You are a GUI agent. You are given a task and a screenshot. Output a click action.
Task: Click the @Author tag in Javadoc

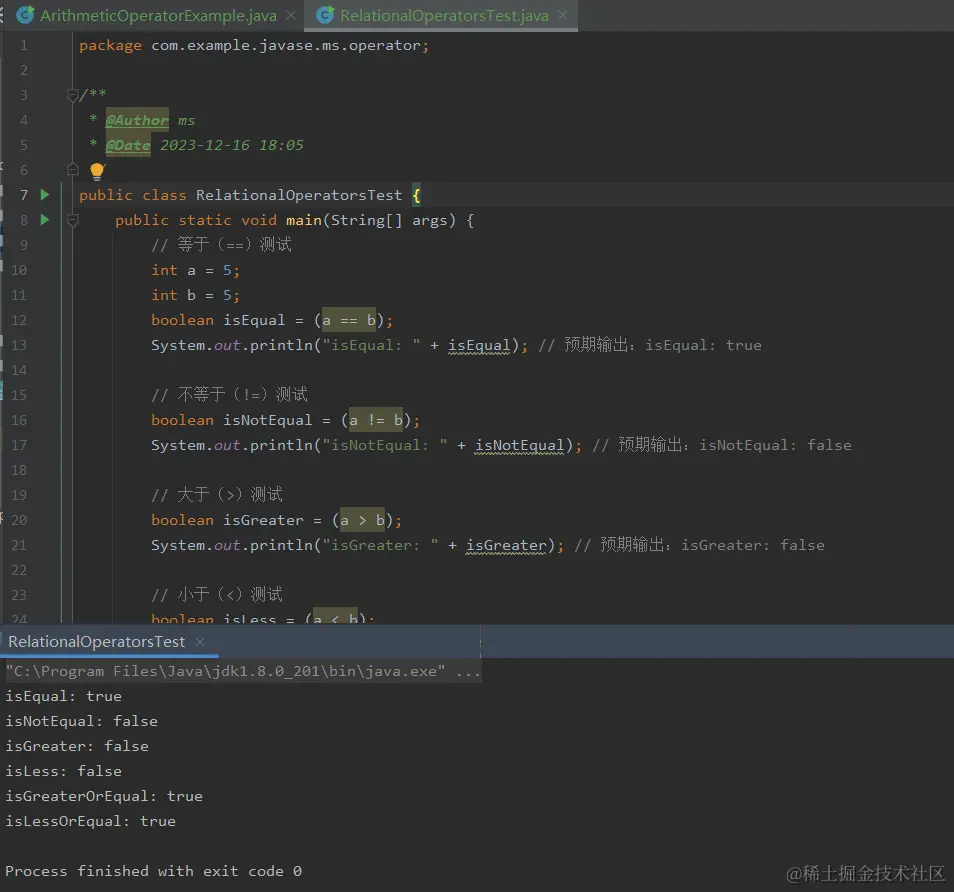(137, 120)
